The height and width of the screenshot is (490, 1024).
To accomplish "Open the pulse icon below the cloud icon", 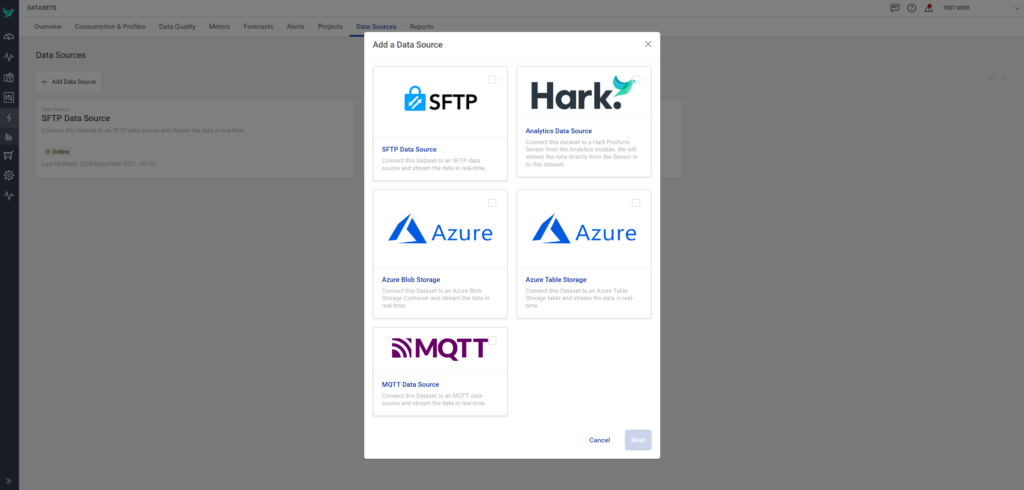I will [x=8, y=57].
